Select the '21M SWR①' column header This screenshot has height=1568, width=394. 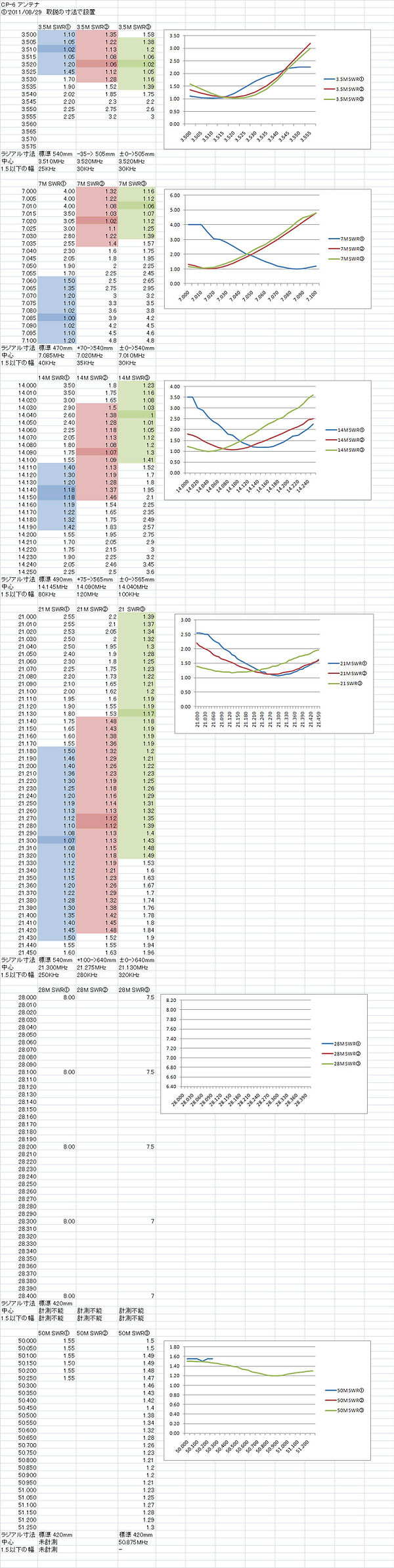(54, 609)
